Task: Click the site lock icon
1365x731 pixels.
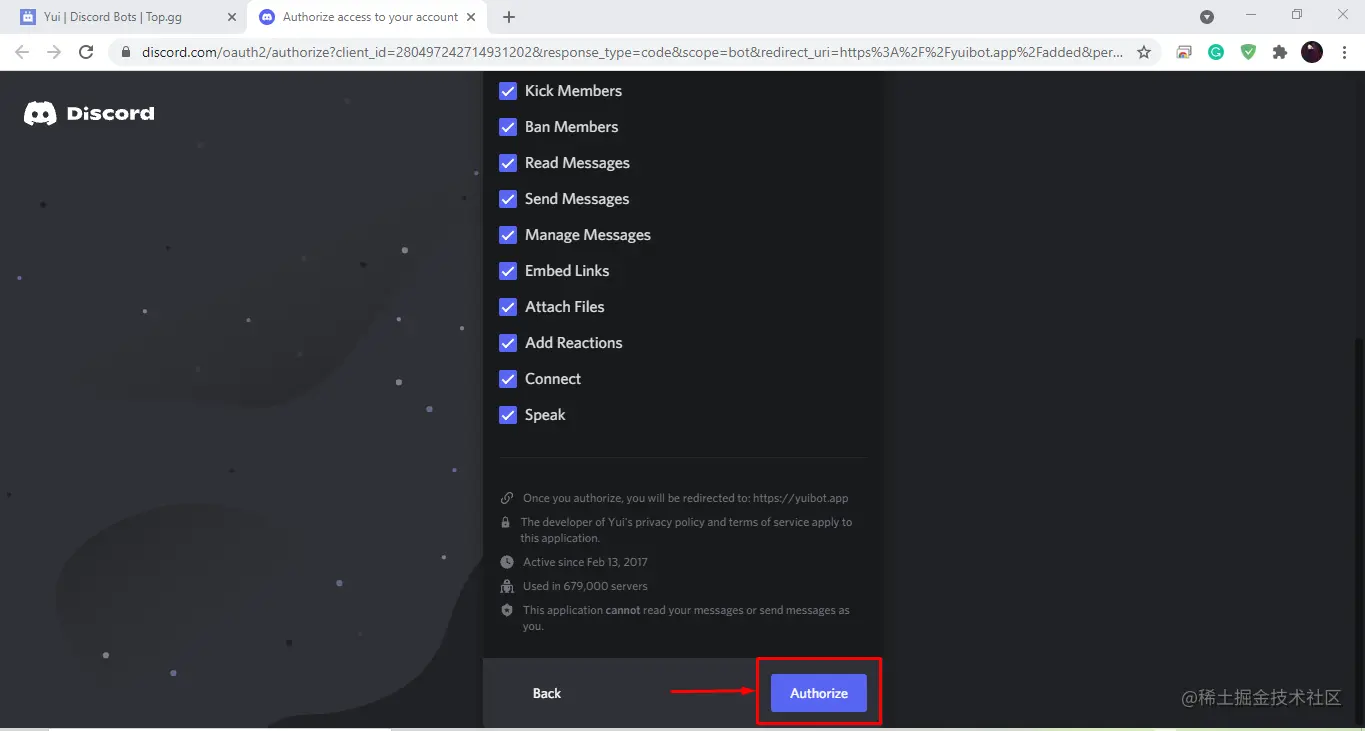Action: pyautogui.click(x=125, y=52)
